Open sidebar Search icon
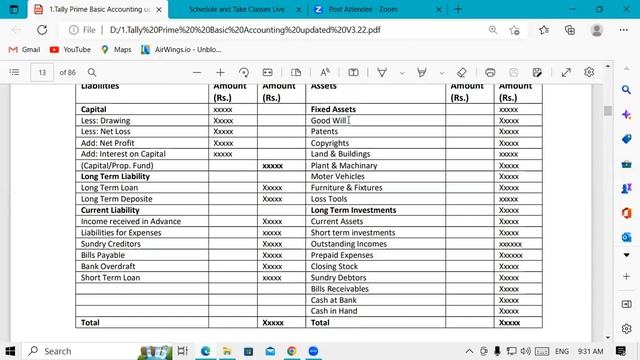Image resolution: width=640 pixels, height=360 pixels. click(627, 90)
